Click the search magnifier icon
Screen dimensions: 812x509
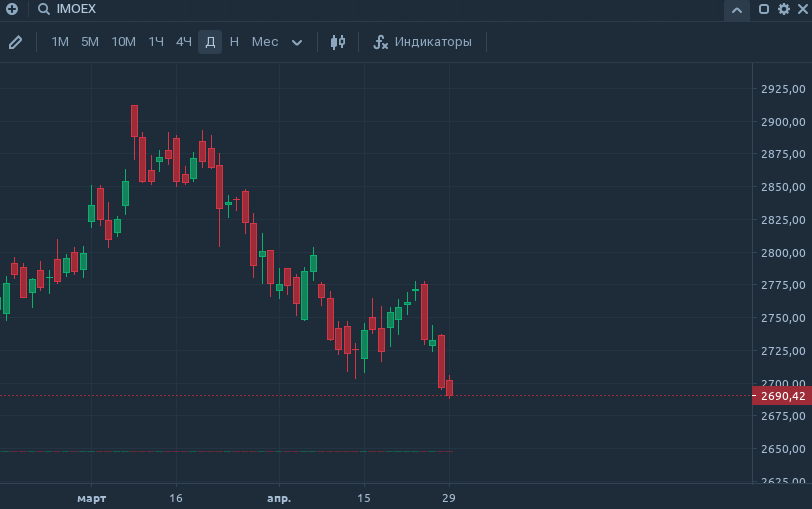tap(44, 9)
